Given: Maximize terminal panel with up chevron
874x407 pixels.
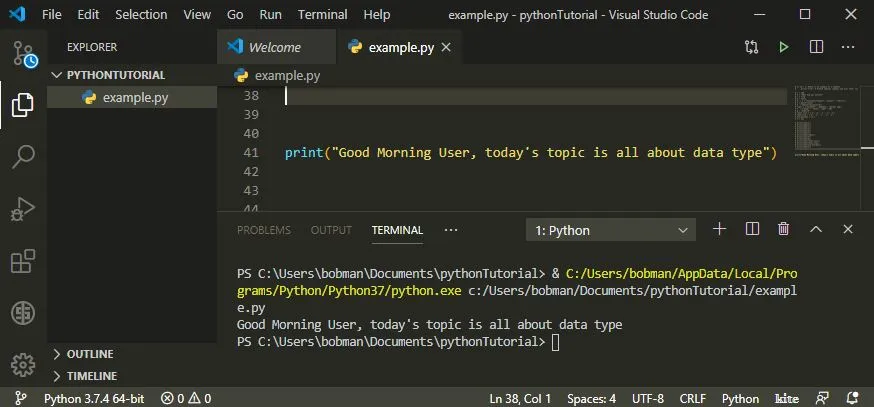Looking at the screenshot, I should 815,229.
